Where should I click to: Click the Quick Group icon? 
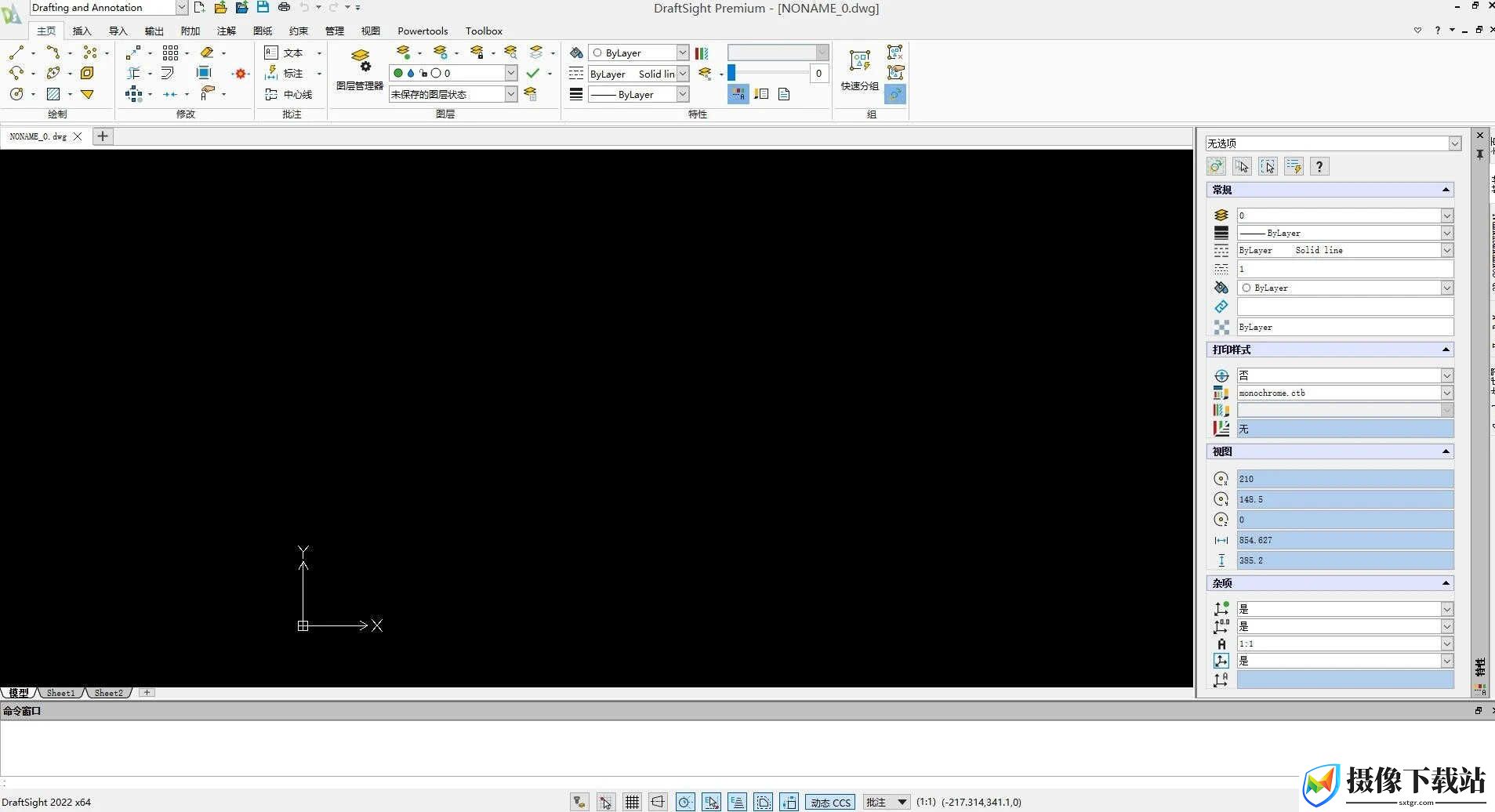(x=860, y=69)
